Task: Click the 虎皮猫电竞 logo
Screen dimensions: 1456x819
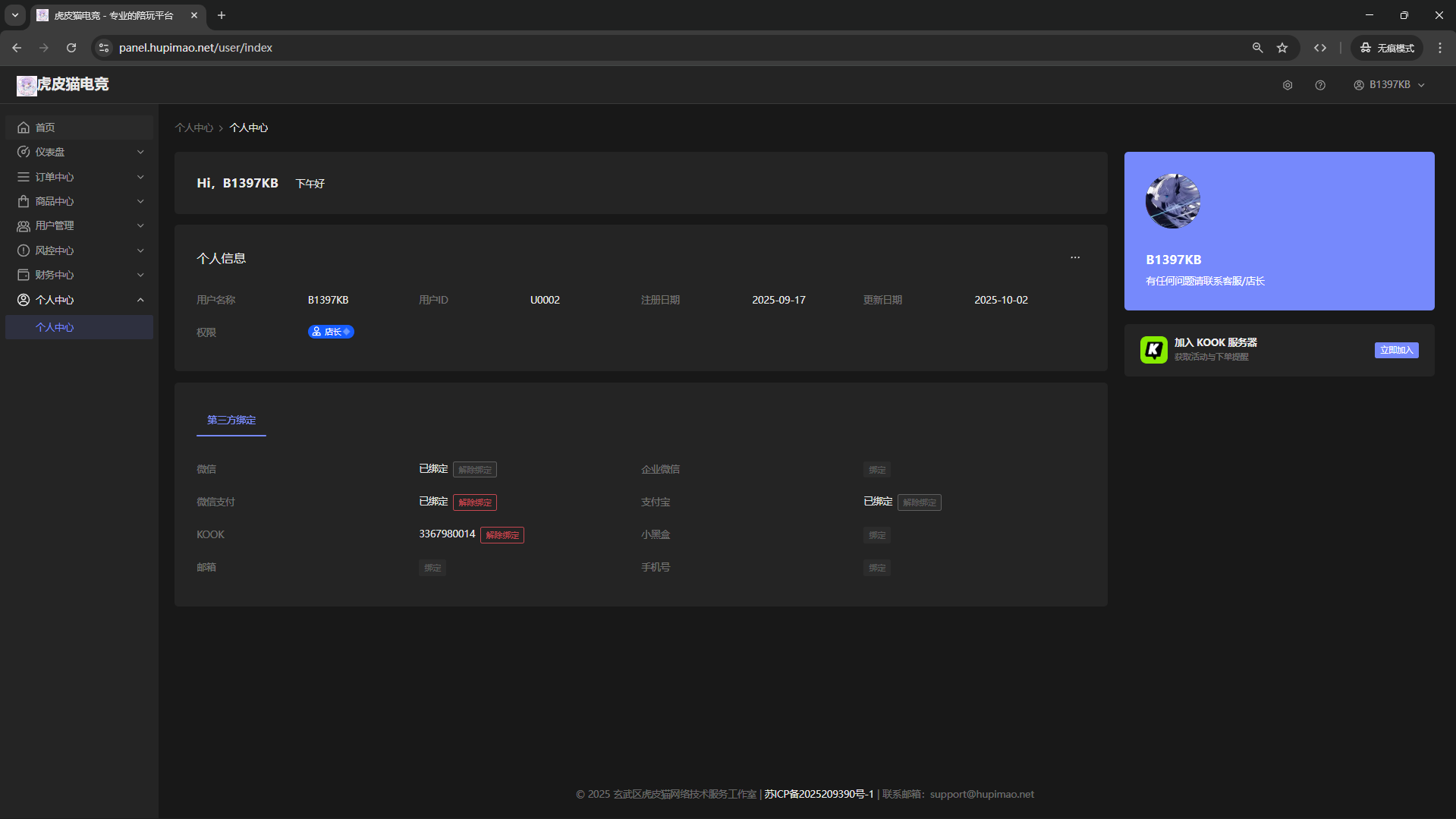Action: click(x=63, y=85)
